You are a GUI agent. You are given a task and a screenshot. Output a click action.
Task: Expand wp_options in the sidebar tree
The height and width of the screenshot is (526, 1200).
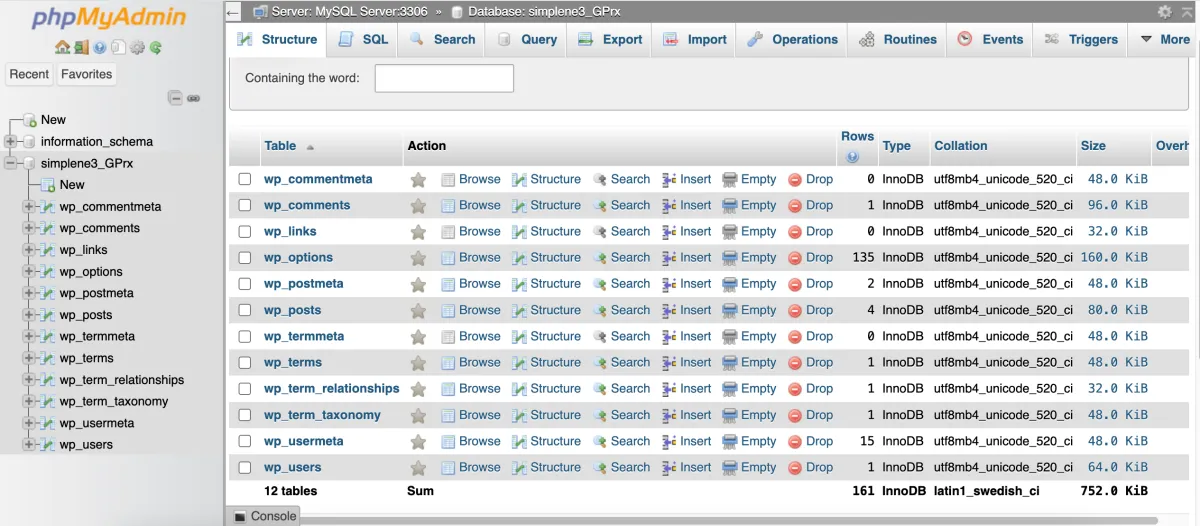[29, 272]
